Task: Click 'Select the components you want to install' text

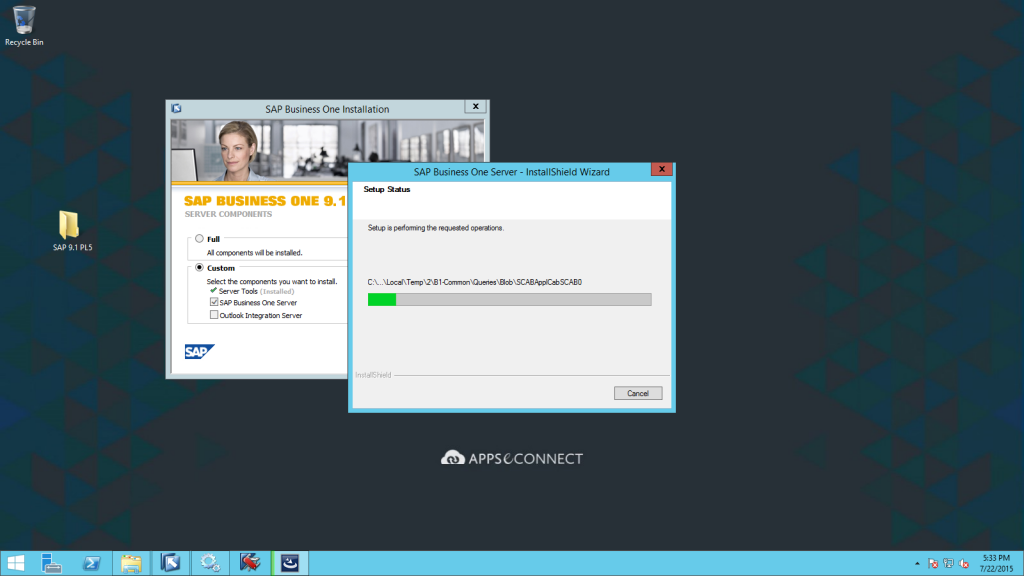Action: 272,281
